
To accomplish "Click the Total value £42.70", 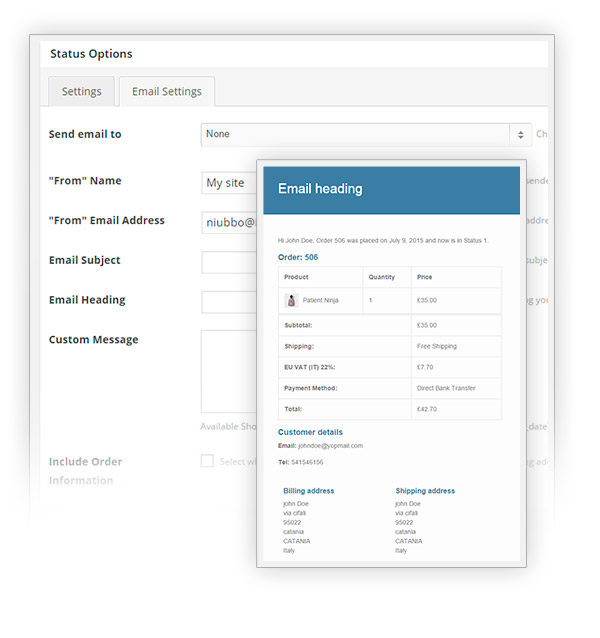I will 427,409.
